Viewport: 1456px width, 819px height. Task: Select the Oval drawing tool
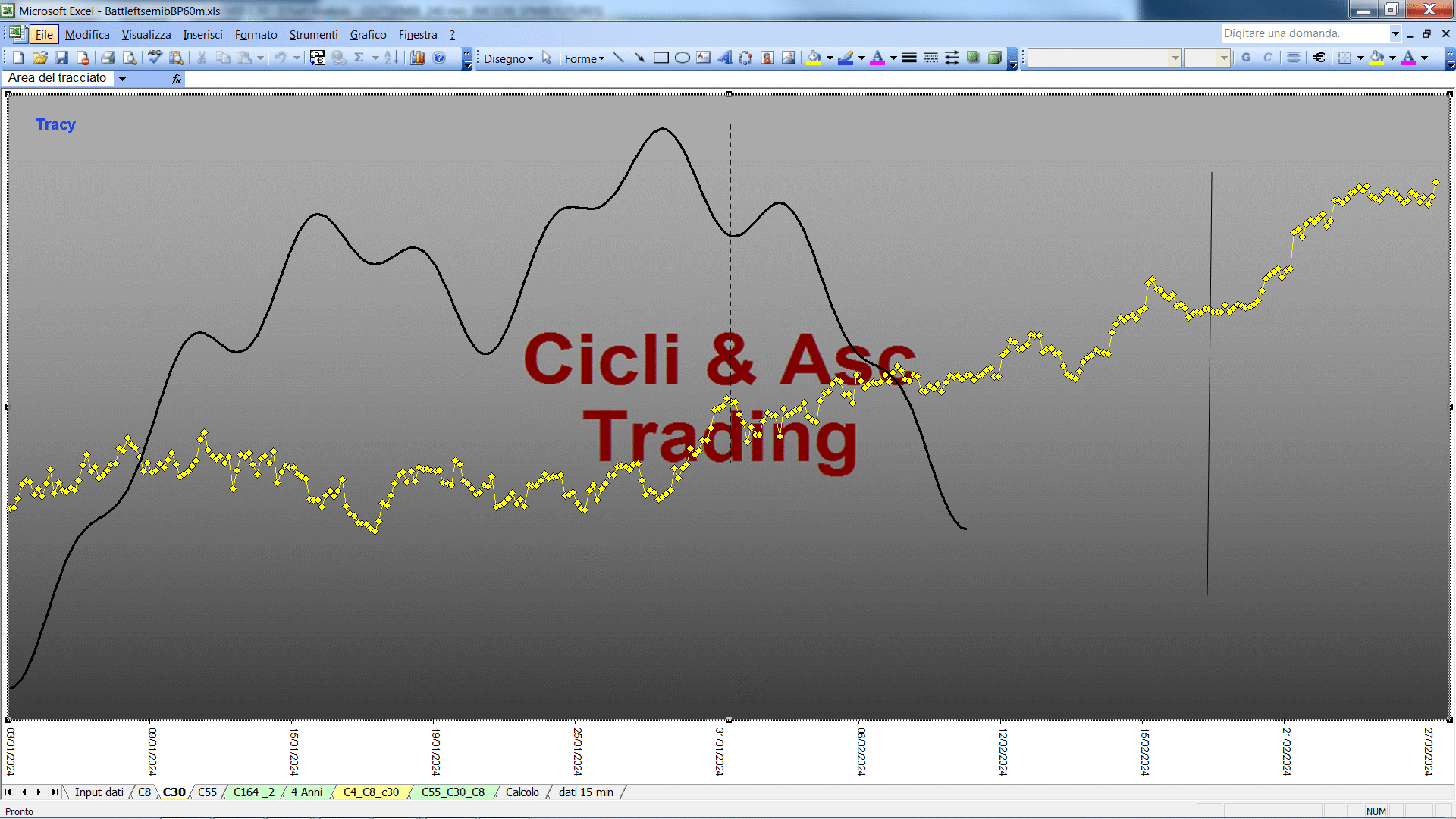click(682, 58)
